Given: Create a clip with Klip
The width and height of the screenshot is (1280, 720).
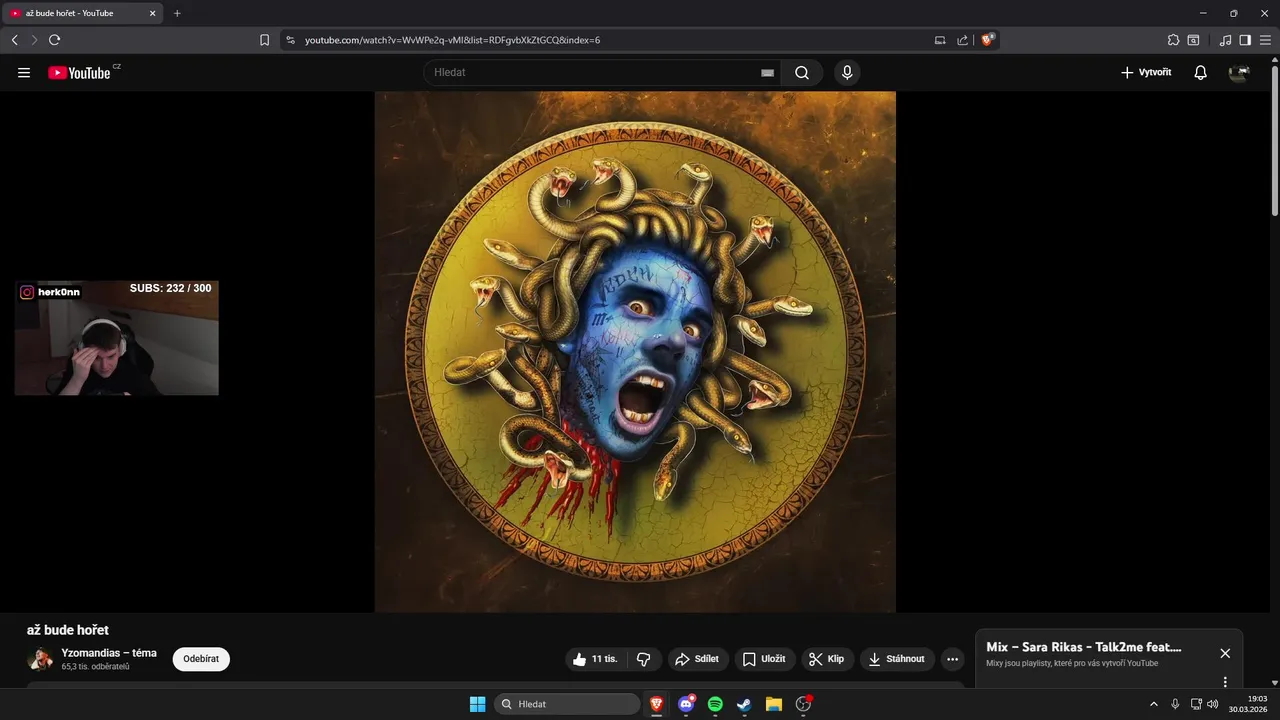Looking at the screenshot, I should point(827,659).
